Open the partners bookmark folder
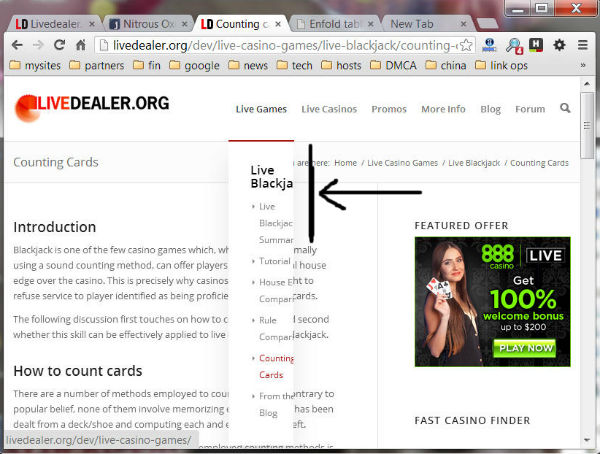The height and width of the screenshot is (454, 600). tap(96, 65)
